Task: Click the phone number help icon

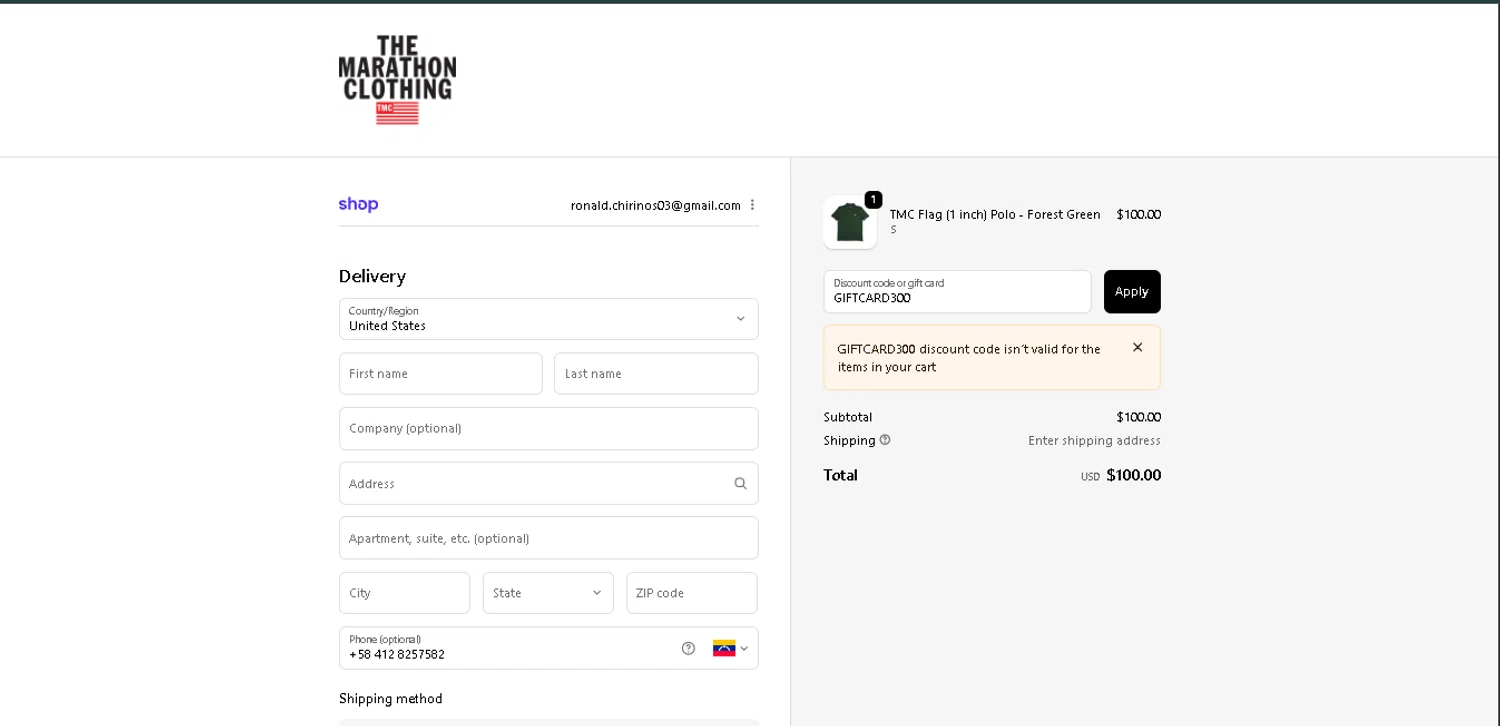Action: coord(688,648)
